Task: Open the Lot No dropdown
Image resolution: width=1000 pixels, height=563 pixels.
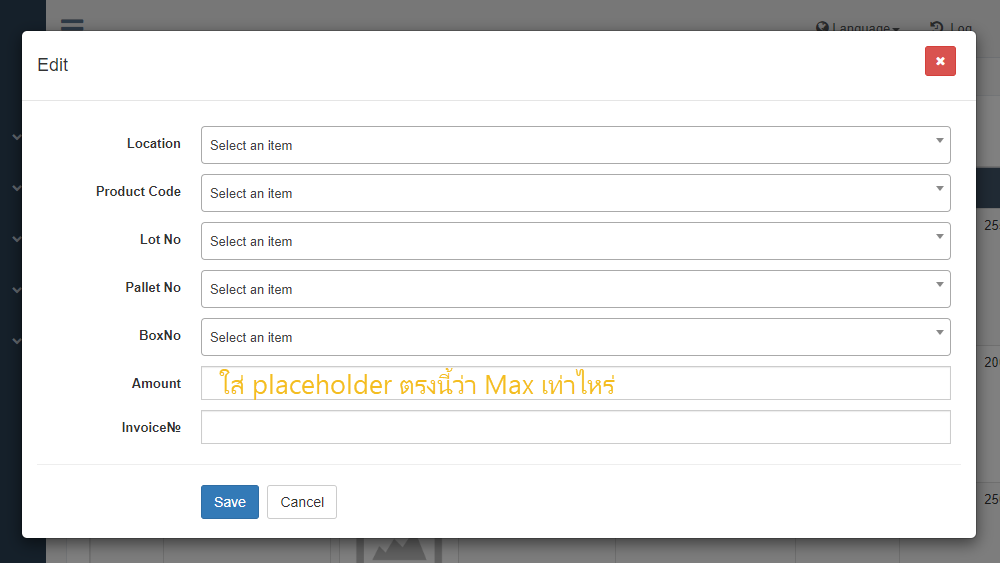Action: [x=575, y=241]
